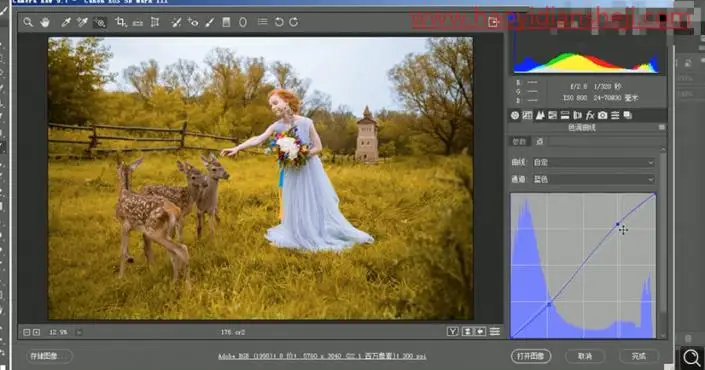Select the White Balance eyedropper tool
The height and width of the screenshot is (370, 705).
pyautogui.click(x=66, y=22)
